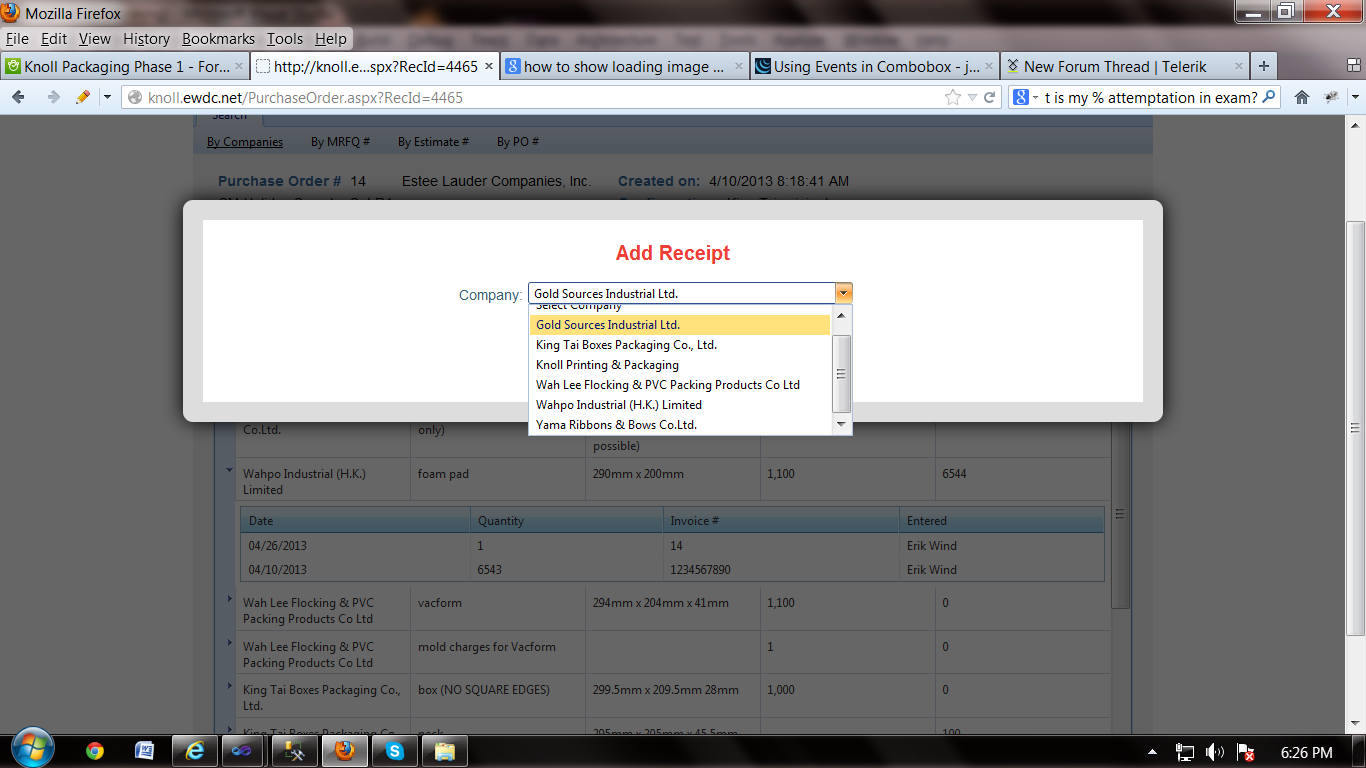Viewport: 1366px width, 768px height.
Task: Click the By MRFQ # search link
Action: click(340, 142)
